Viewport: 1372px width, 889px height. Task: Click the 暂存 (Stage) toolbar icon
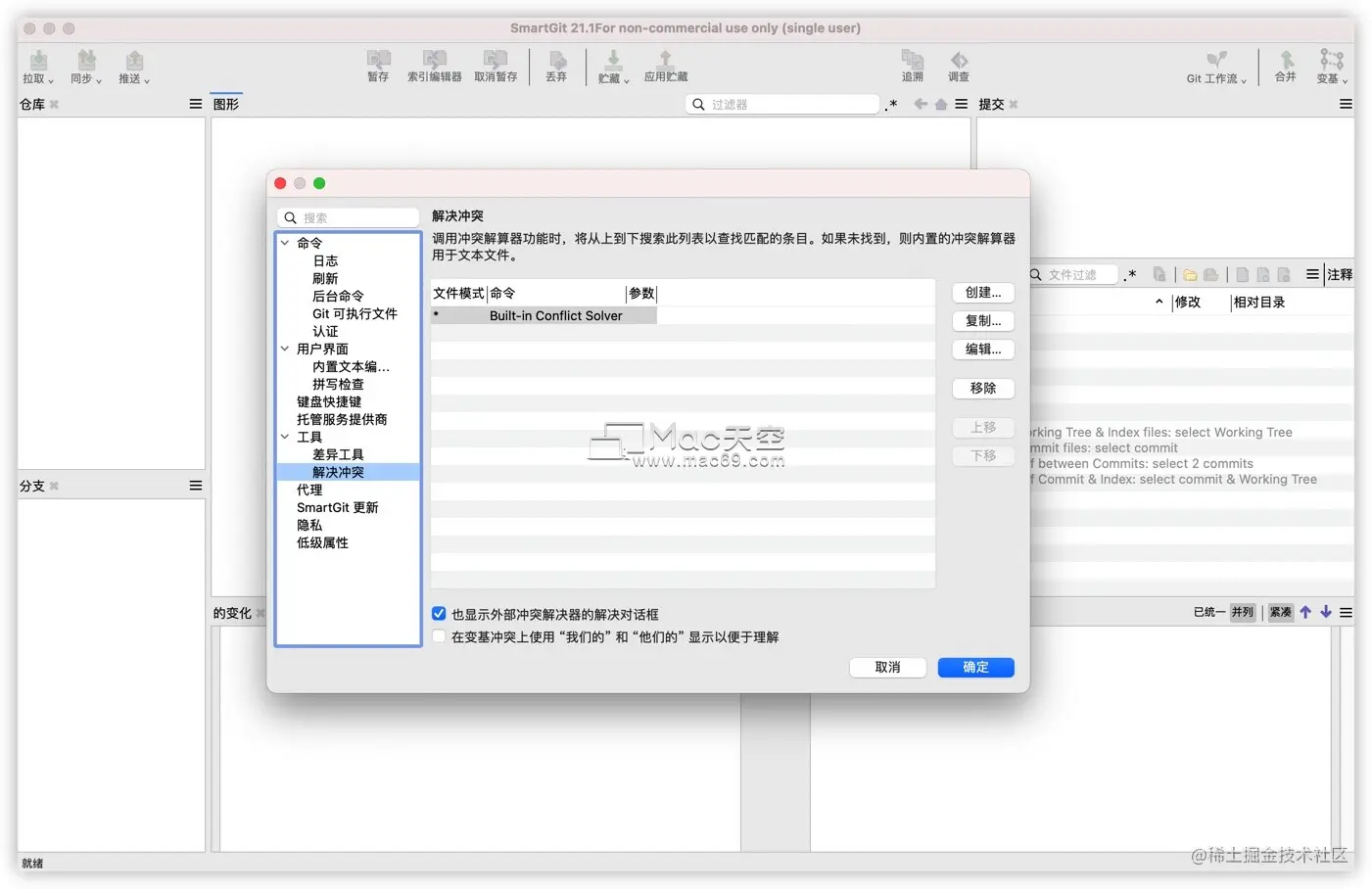click(x=378, y=60)
